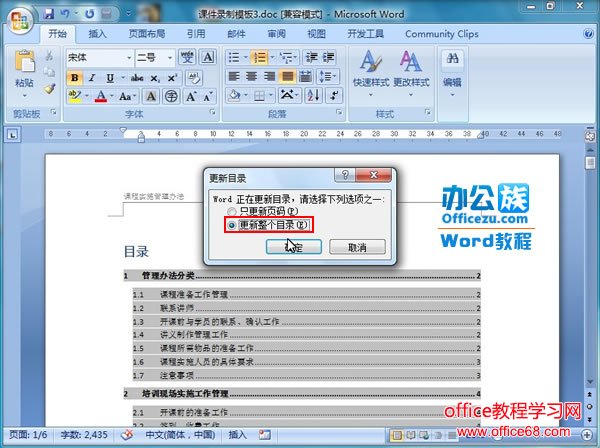This screenshot has height=448, width=600.
Task: Click the tab selector at ruler left
Action: tap(13, 135)
